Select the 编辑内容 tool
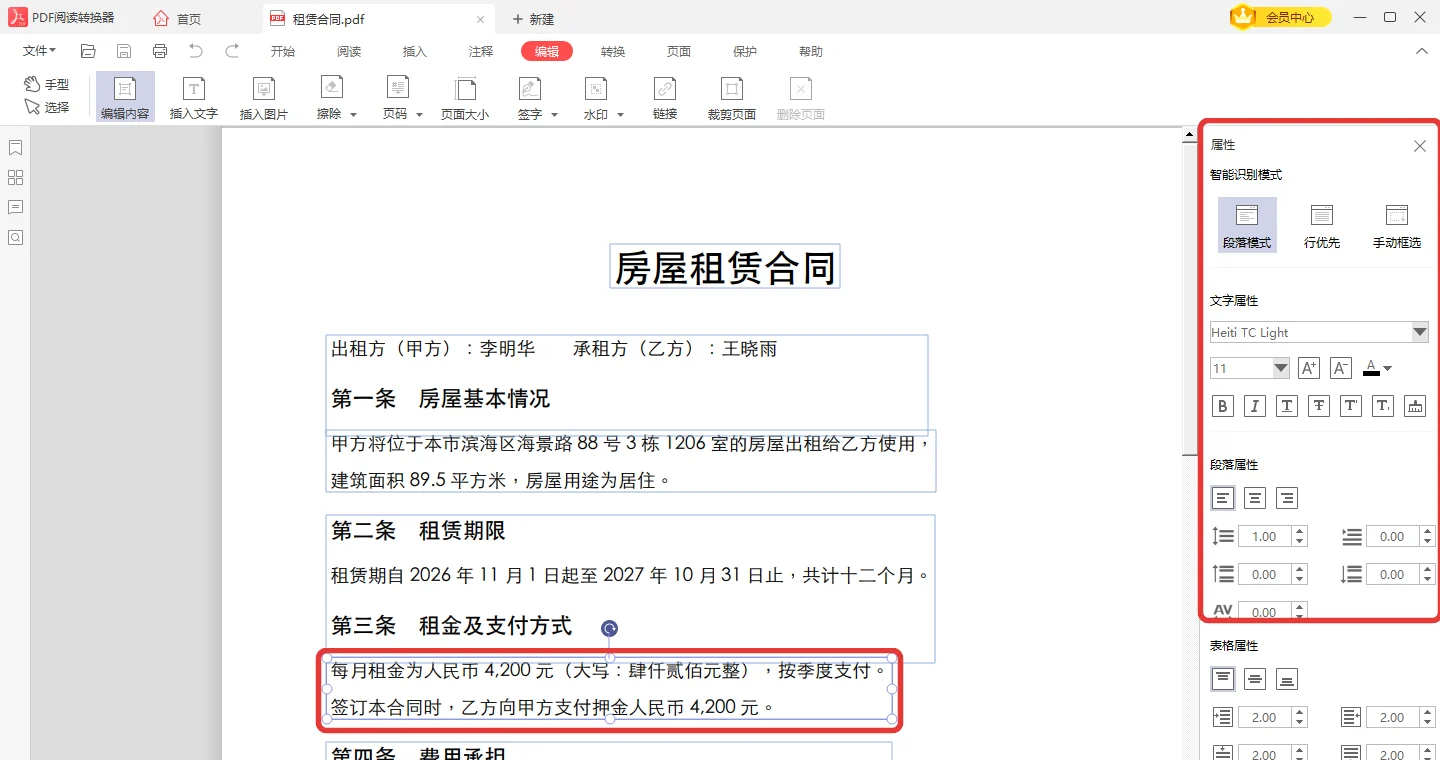 click(125, 97)
